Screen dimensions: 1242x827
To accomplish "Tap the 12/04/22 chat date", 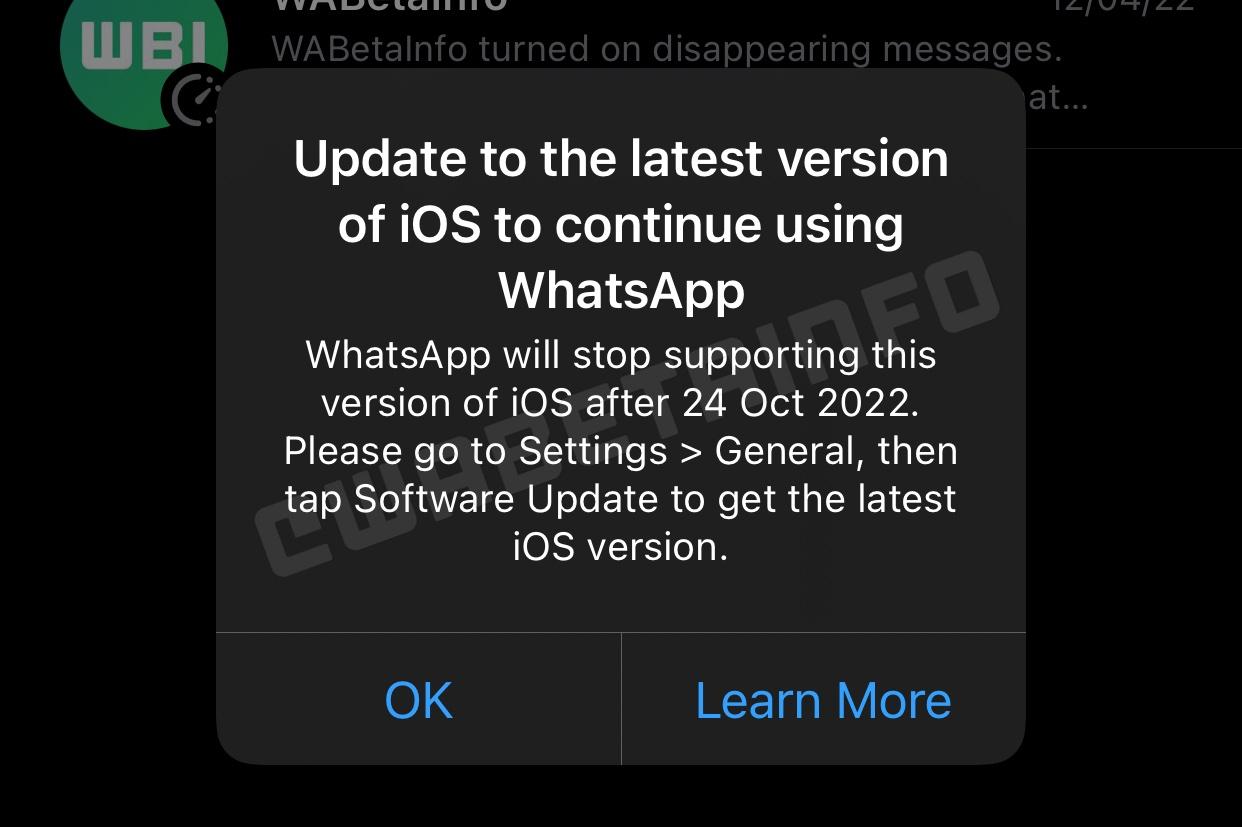I will click(1122, 5).
